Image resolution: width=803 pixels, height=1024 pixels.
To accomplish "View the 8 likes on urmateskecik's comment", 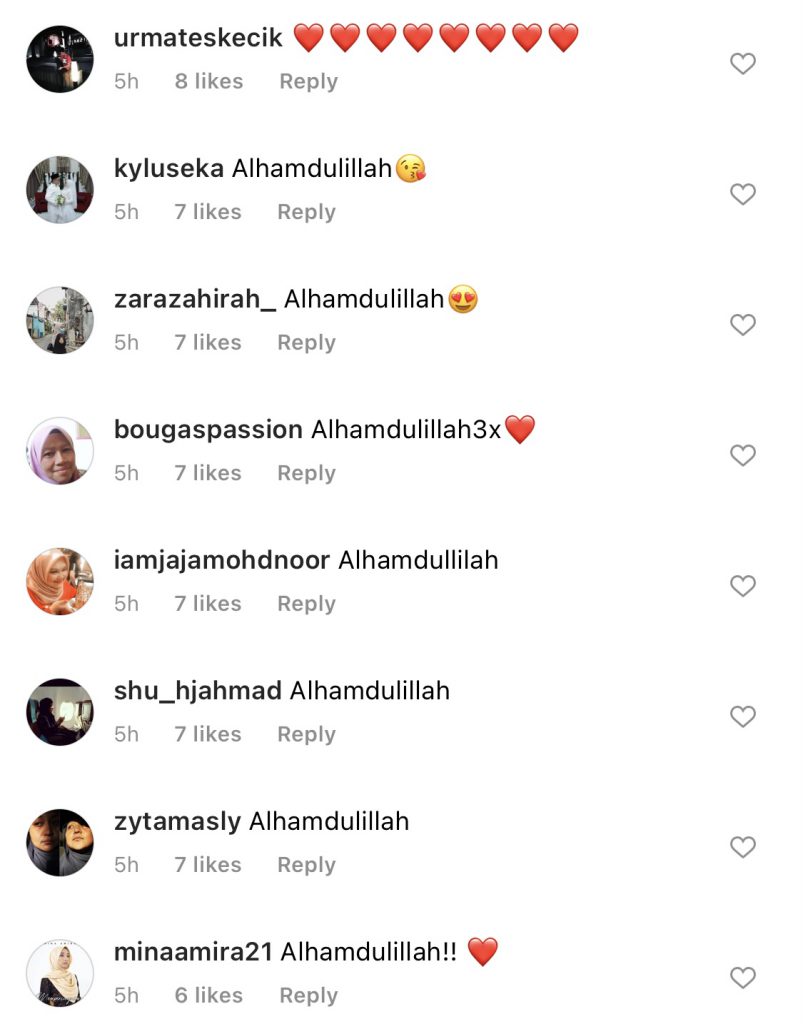I will tap(209, 81).
